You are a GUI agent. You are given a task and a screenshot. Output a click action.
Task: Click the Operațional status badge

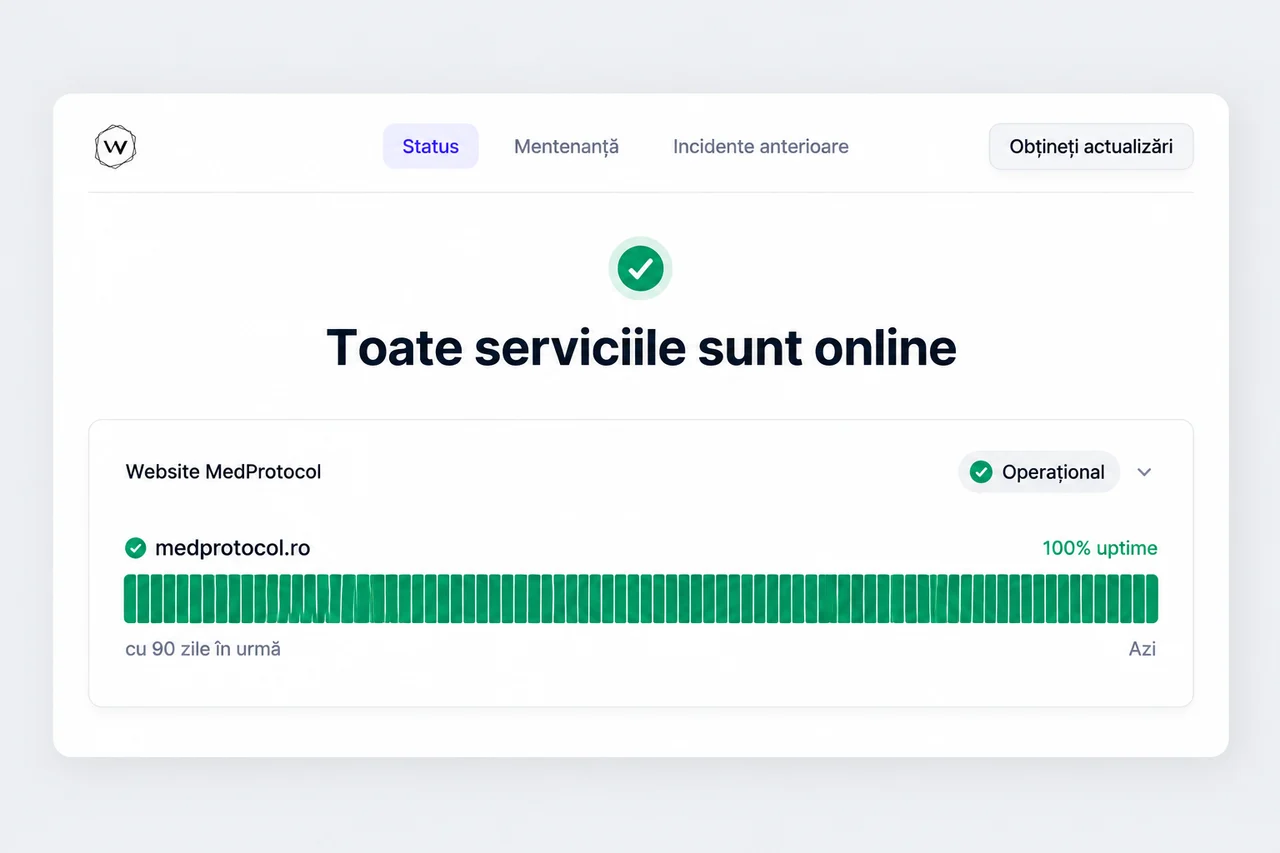(1039, 472)
